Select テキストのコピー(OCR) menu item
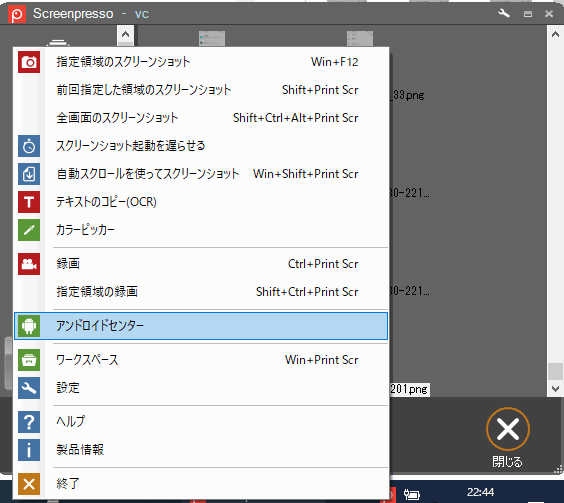 (x=201, y=202)
